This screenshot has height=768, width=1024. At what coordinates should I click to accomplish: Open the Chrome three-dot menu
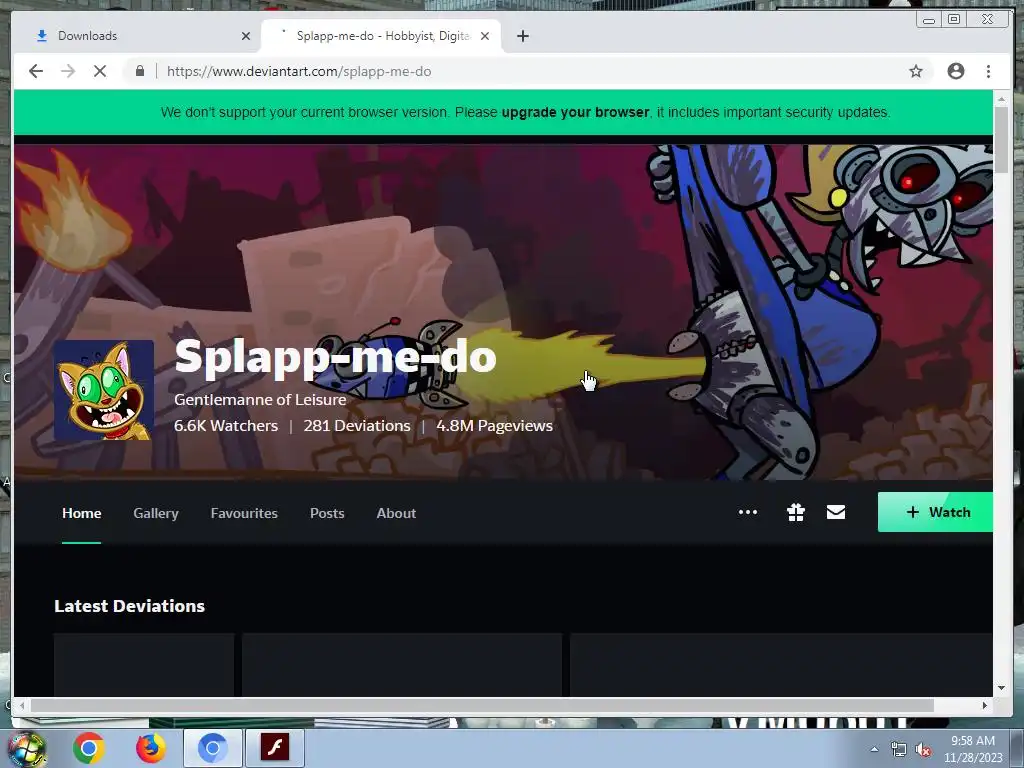[x=988, y=71]
